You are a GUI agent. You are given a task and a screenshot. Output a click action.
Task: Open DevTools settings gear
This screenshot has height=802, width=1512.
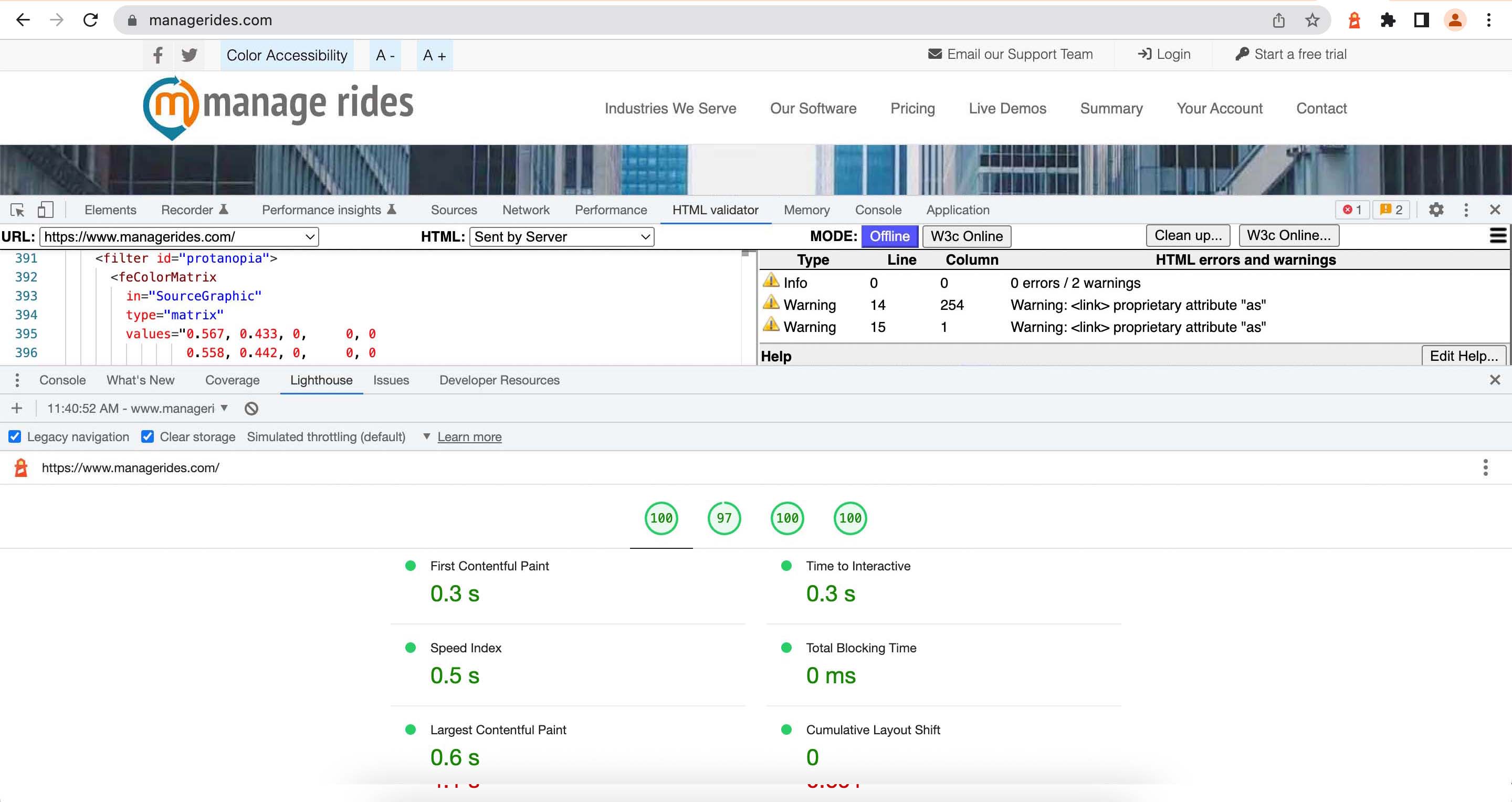pos(1436,210)
